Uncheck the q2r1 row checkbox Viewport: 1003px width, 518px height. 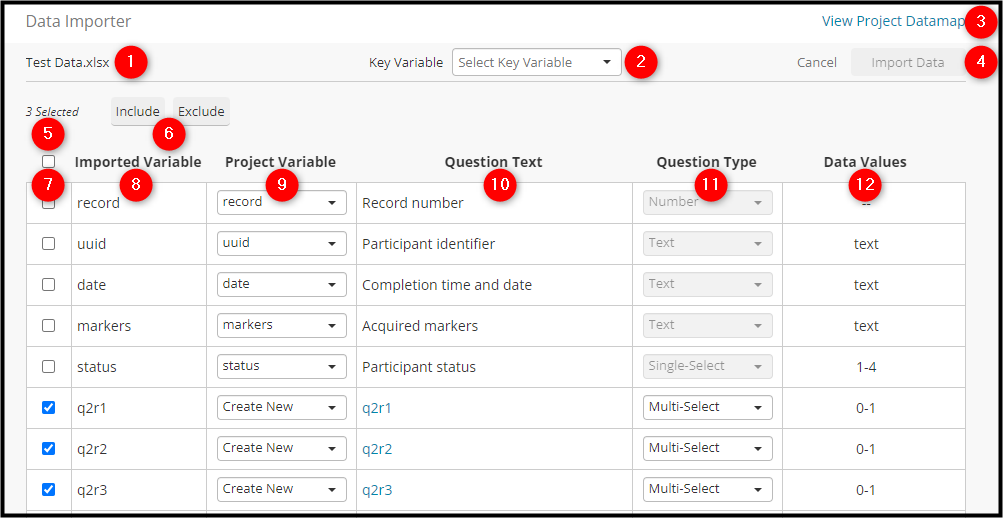[49, 407]
